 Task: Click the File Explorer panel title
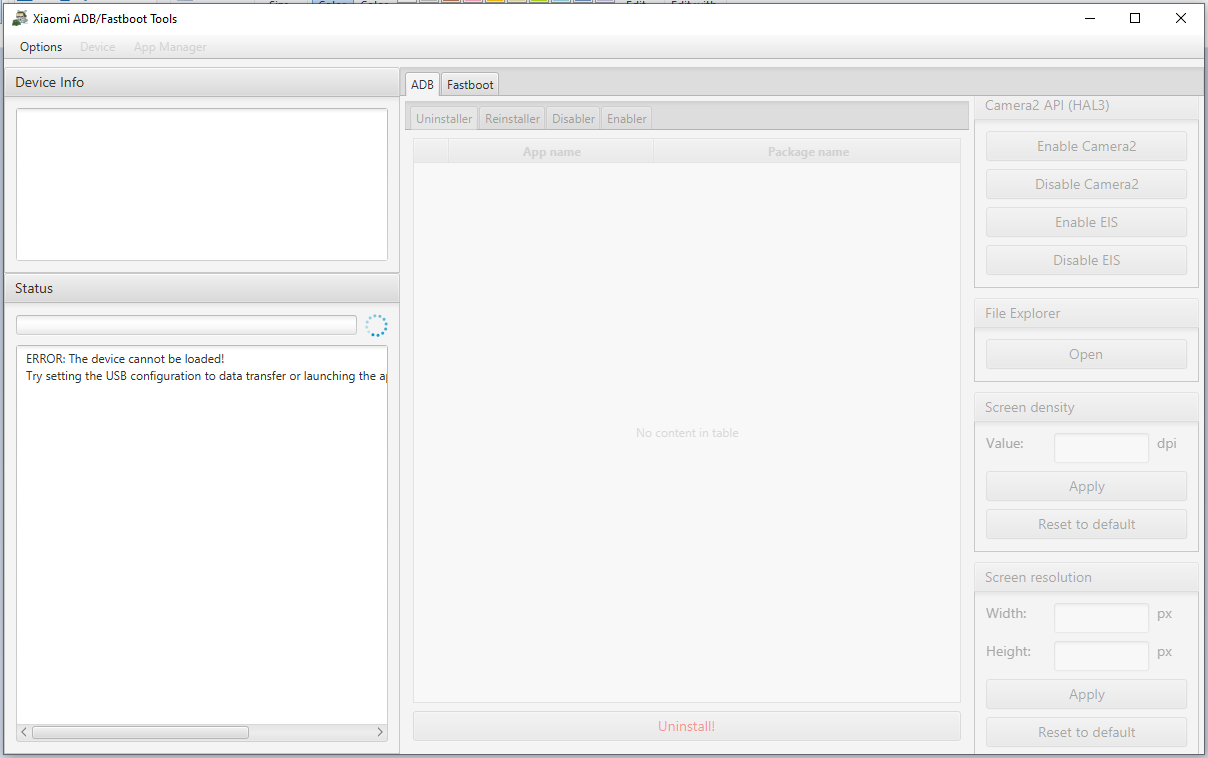pos(1022,313)
